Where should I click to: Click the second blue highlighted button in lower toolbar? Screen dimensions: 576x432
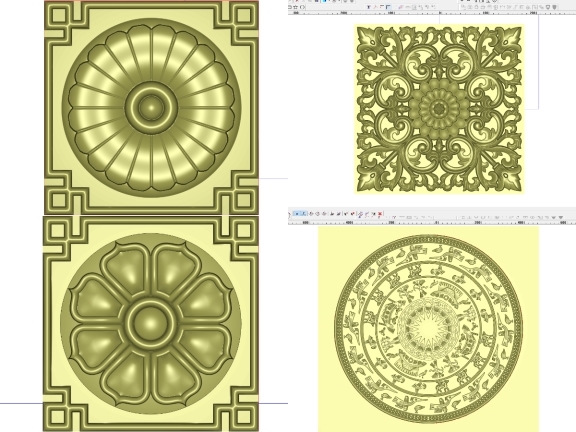304,214
